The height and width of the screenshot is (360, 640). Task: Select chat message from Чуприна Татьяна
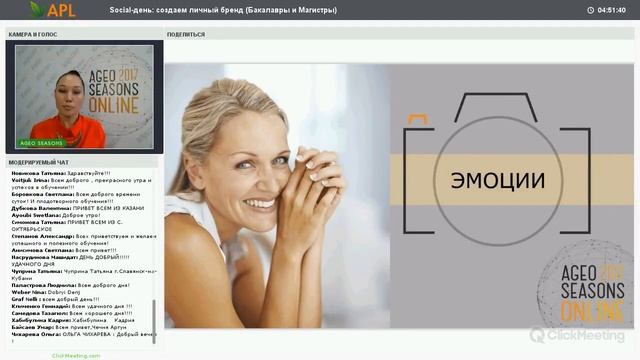[x=84, y=275]
